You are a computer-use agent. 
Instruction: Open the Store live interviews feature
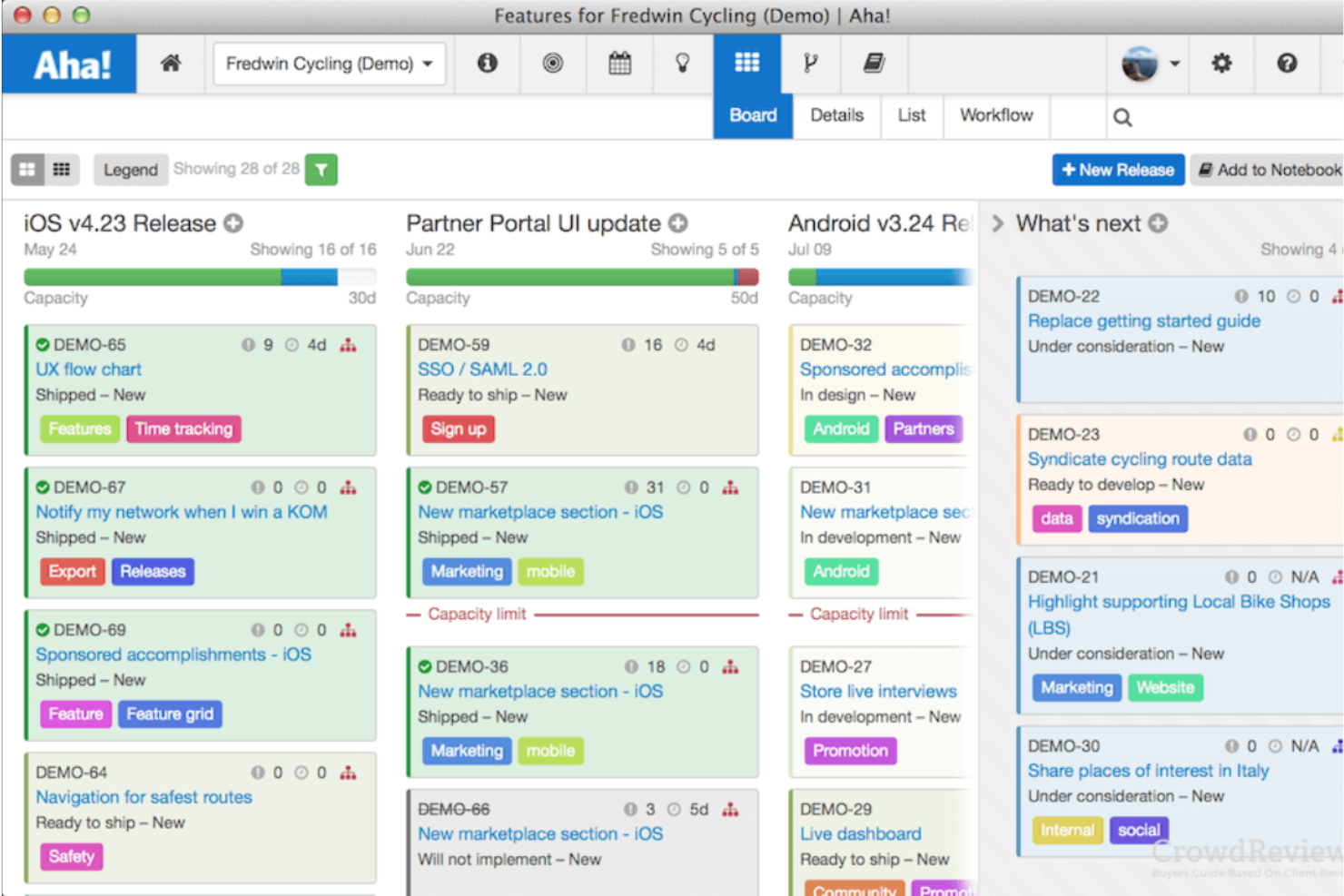[878, 691]
